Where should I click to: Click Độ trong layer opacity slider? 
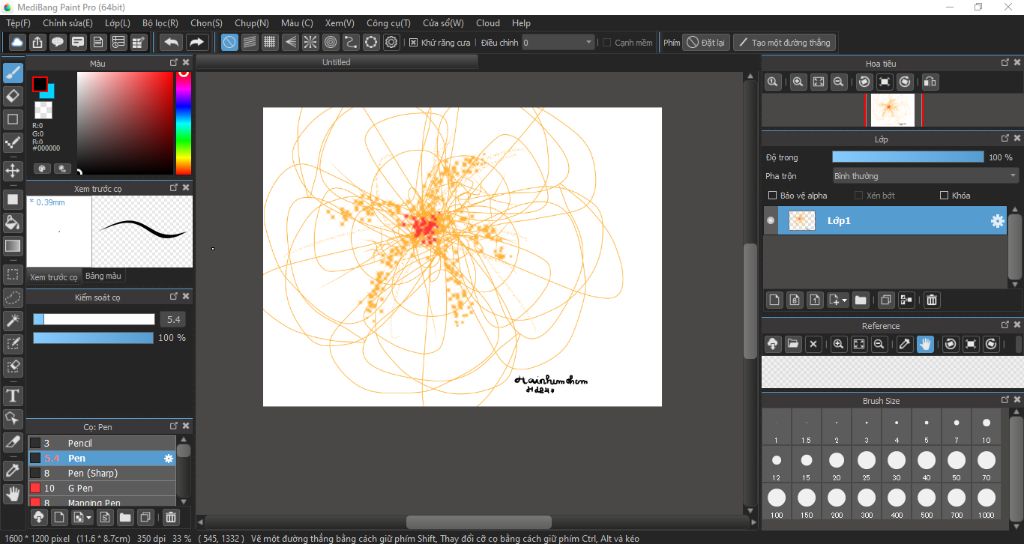[x=908, y=157]
